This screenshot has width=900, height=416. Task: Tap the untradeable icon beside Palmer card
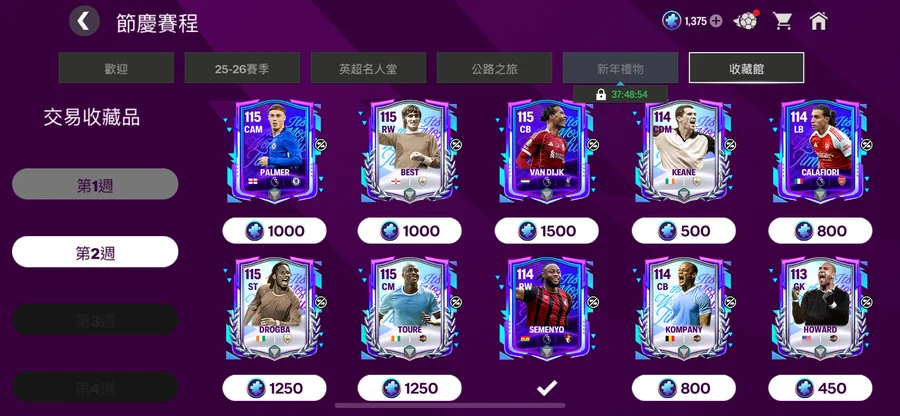click(320, 145)
